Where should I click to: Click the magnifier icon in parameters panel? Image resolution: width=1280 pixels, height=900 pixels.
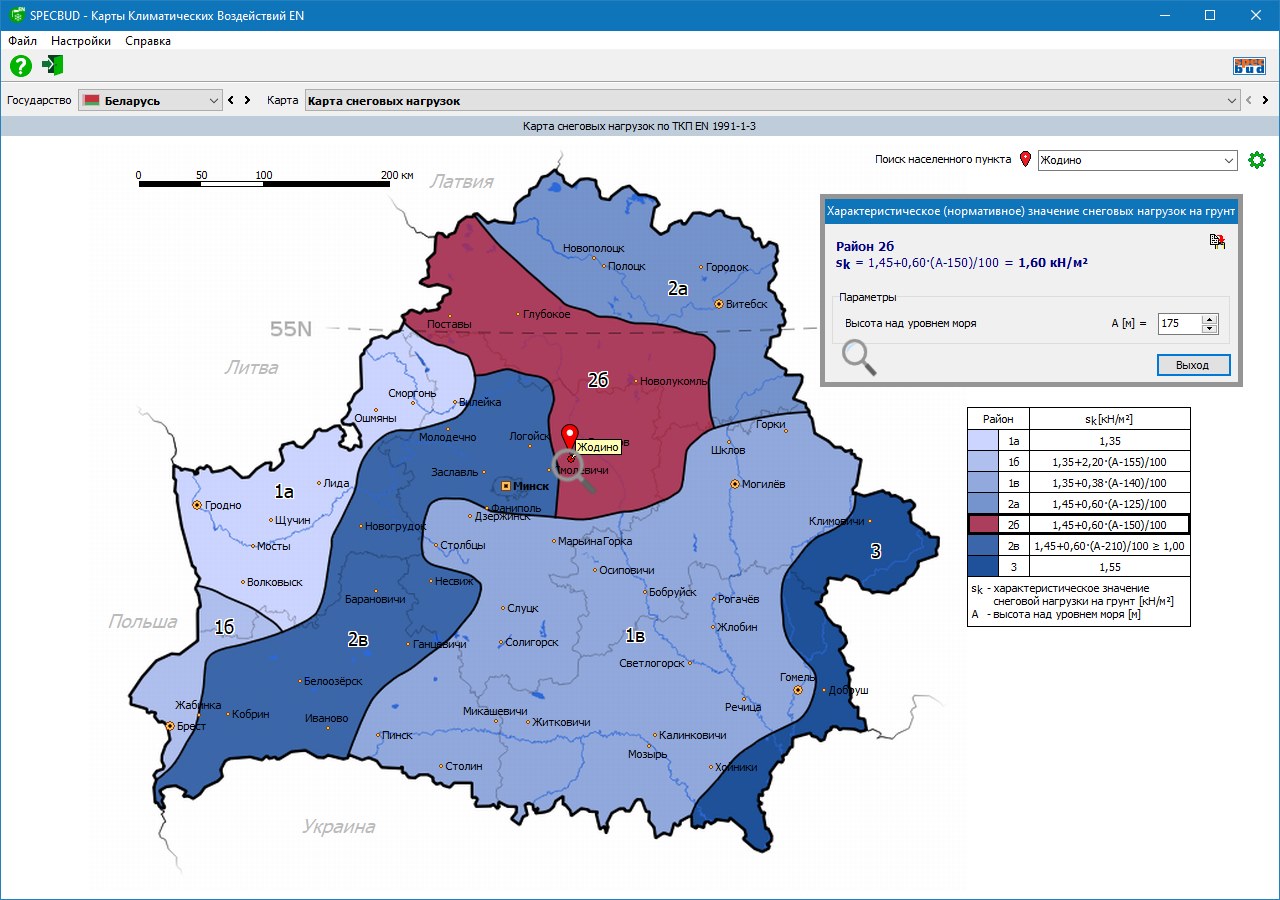(x=858, y=357)
